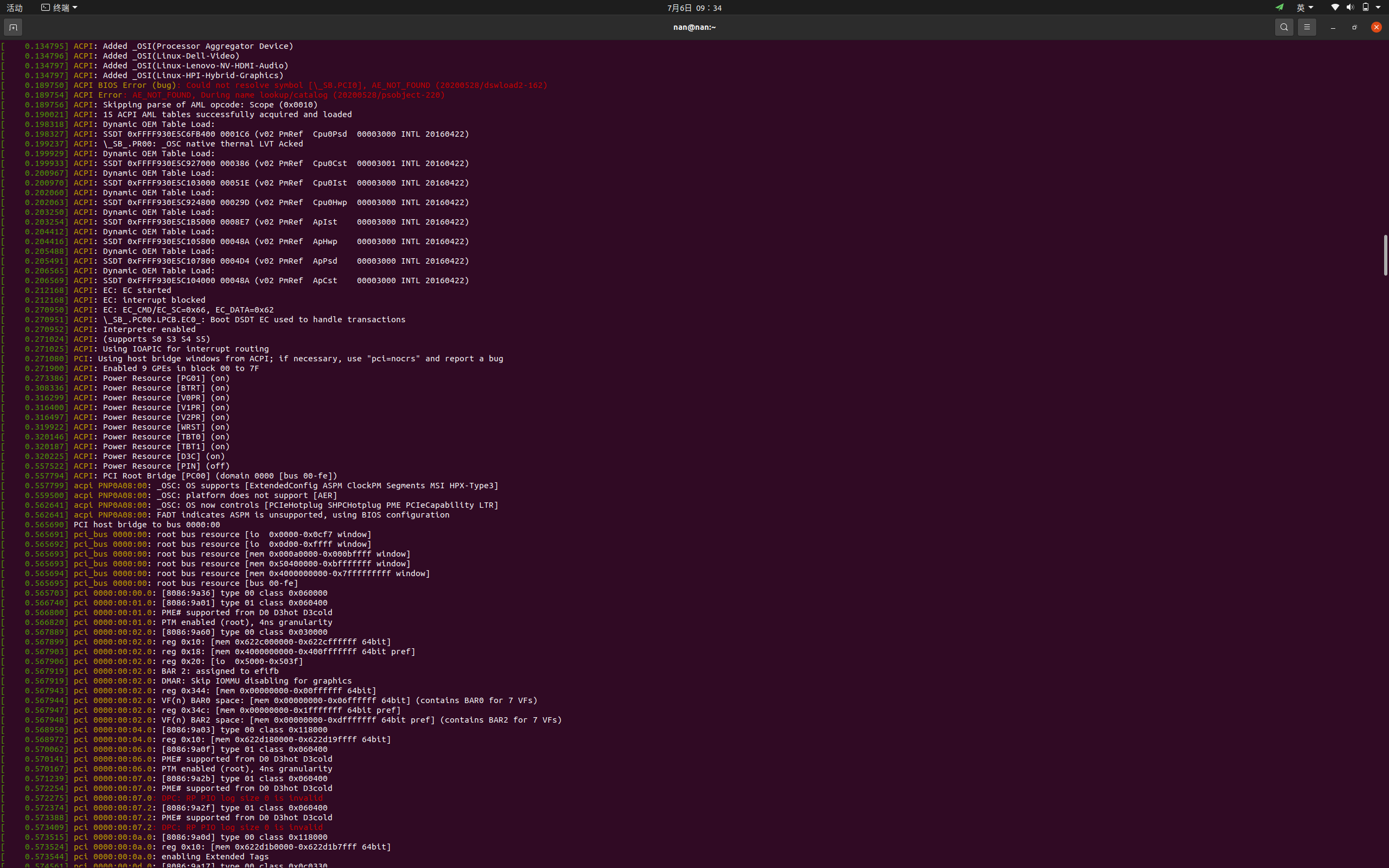Close the nan@nan terminal window

tap(1377, 27)
